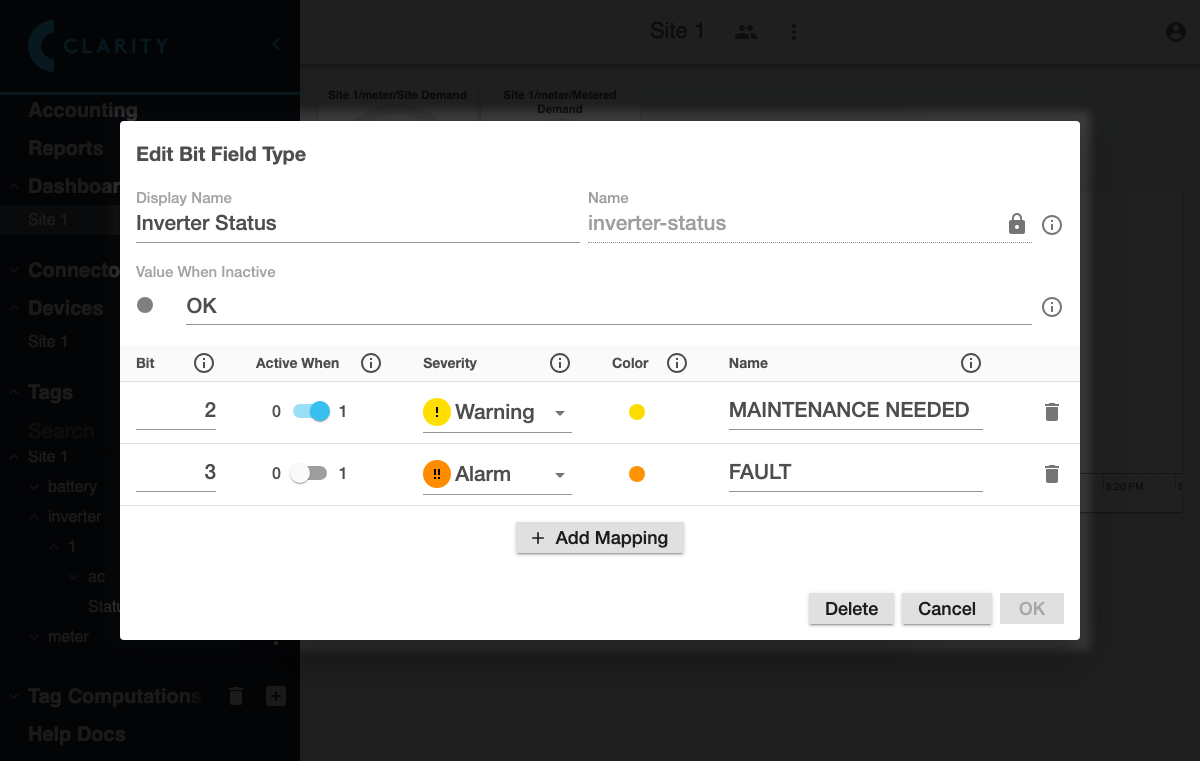
Task: Click the Cancel button
Action: [x=946, y=609]
